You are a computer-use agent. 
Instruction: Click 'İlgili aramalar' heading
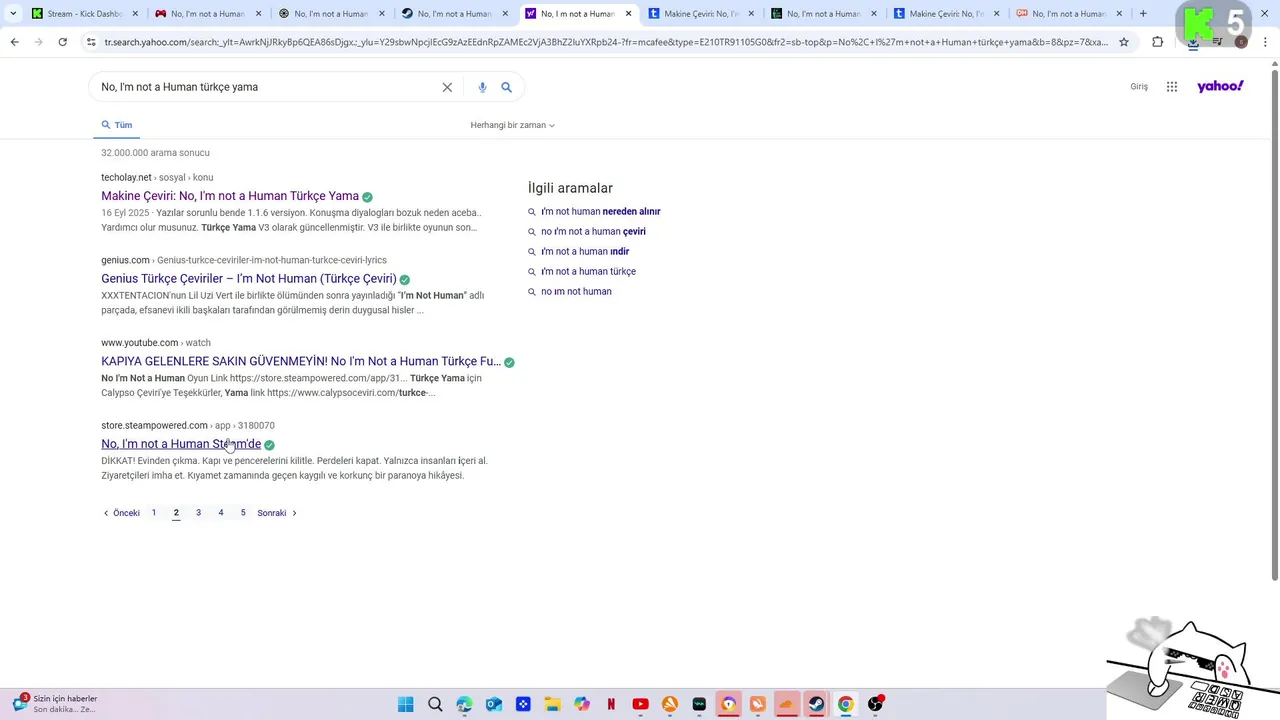pyautogui.click(x=570, y=188)
